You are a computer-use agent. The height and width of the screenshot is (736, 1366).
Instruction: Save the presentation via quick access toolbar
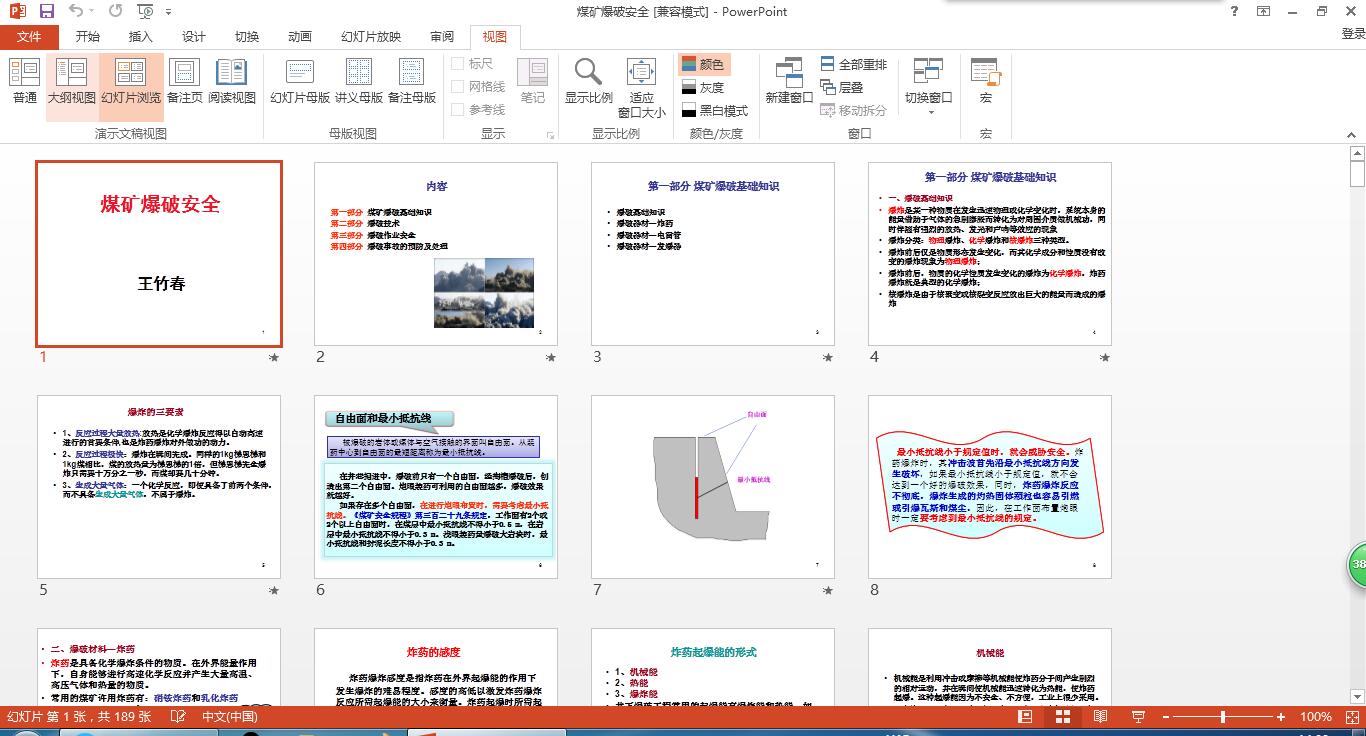coord(47,12)
